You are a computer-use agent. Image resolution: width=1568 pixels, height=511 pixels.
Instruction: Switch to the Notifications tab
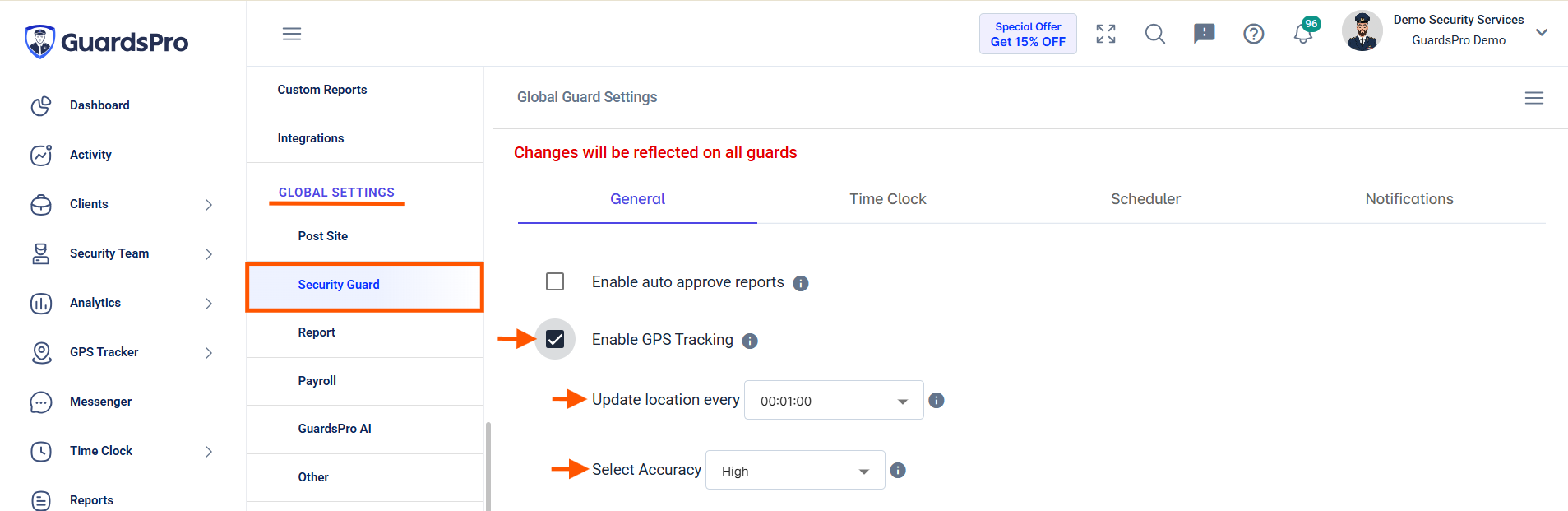pos(1408,199)
